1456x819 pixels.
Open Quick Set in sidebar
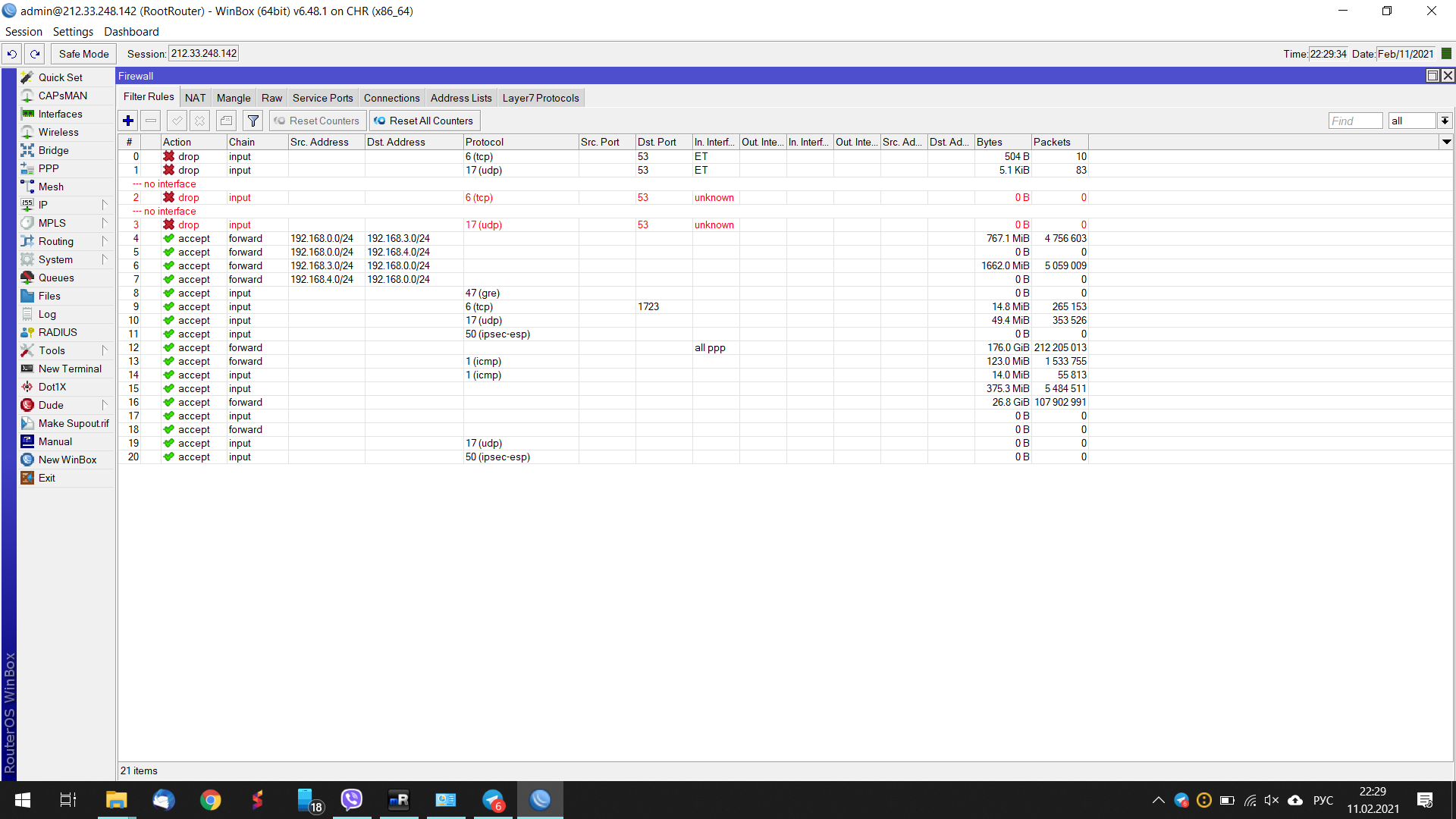pos(61,77)
